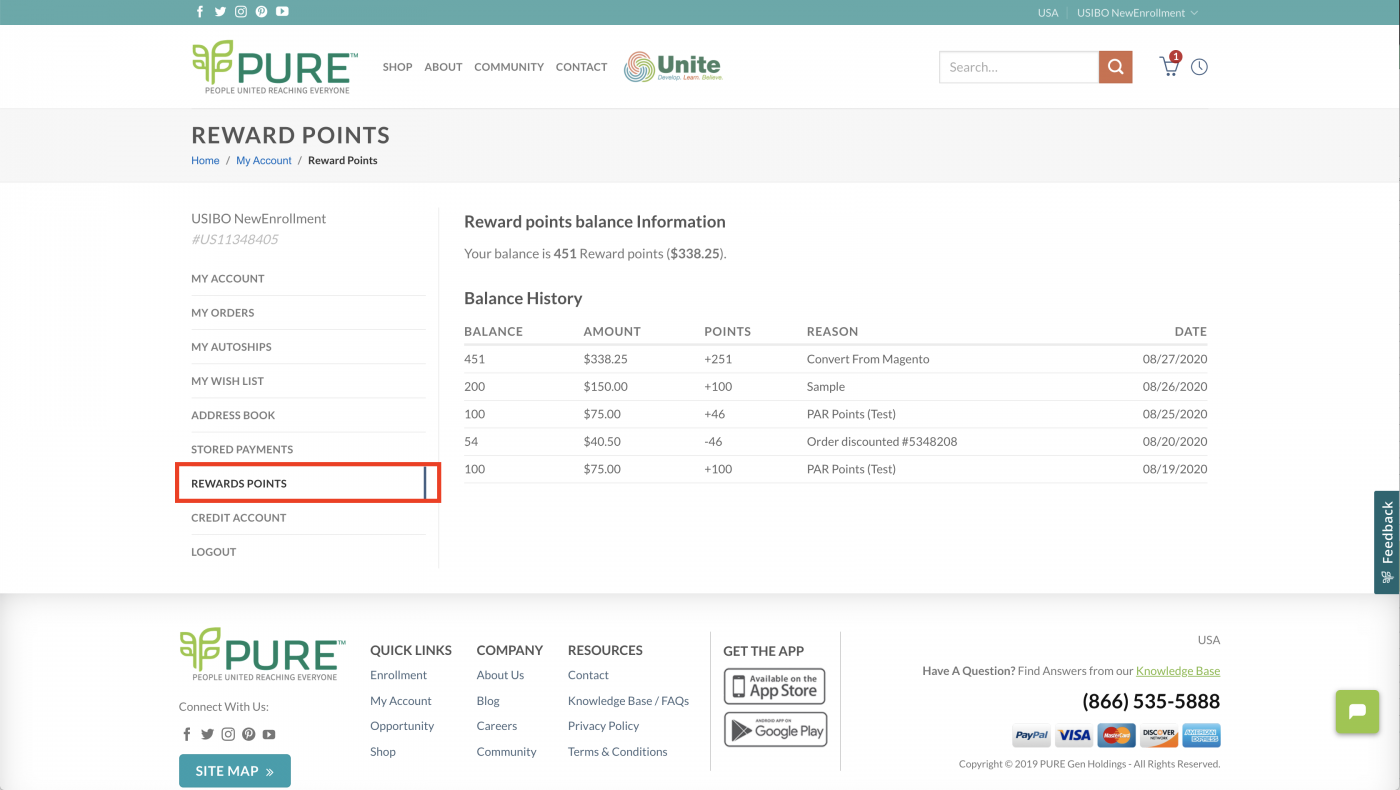This screenshot has height=790, width=1400.
Task: Click the footer Pinterest icon
Action: pos(248,734)
